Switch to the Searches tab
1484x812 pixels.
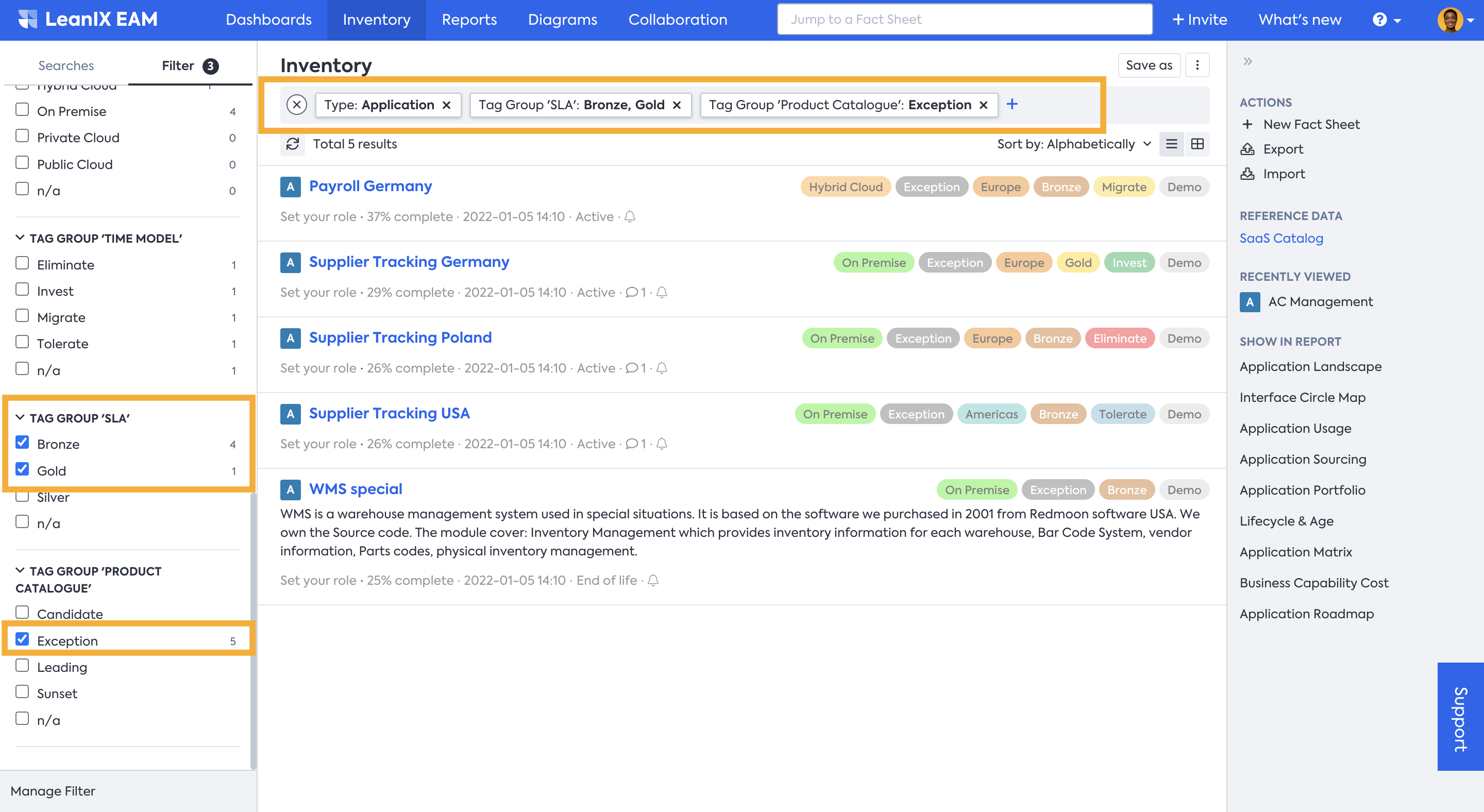(65, 65)
